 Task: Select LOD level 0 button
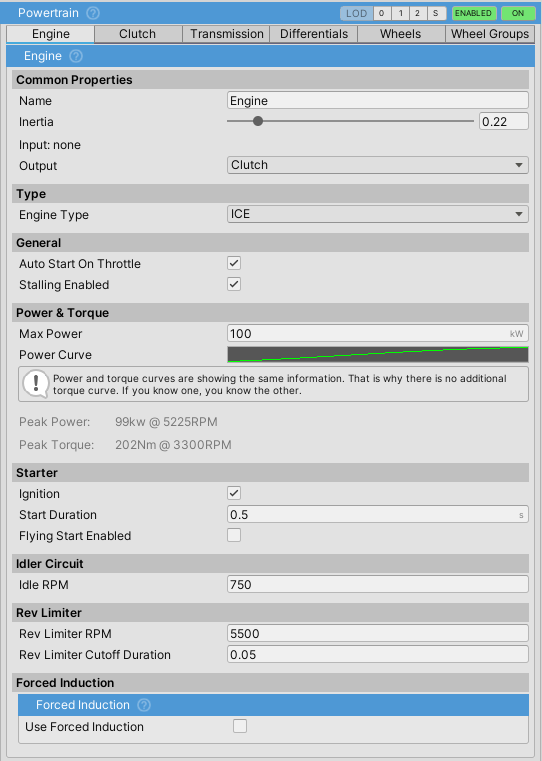point(382,13)
